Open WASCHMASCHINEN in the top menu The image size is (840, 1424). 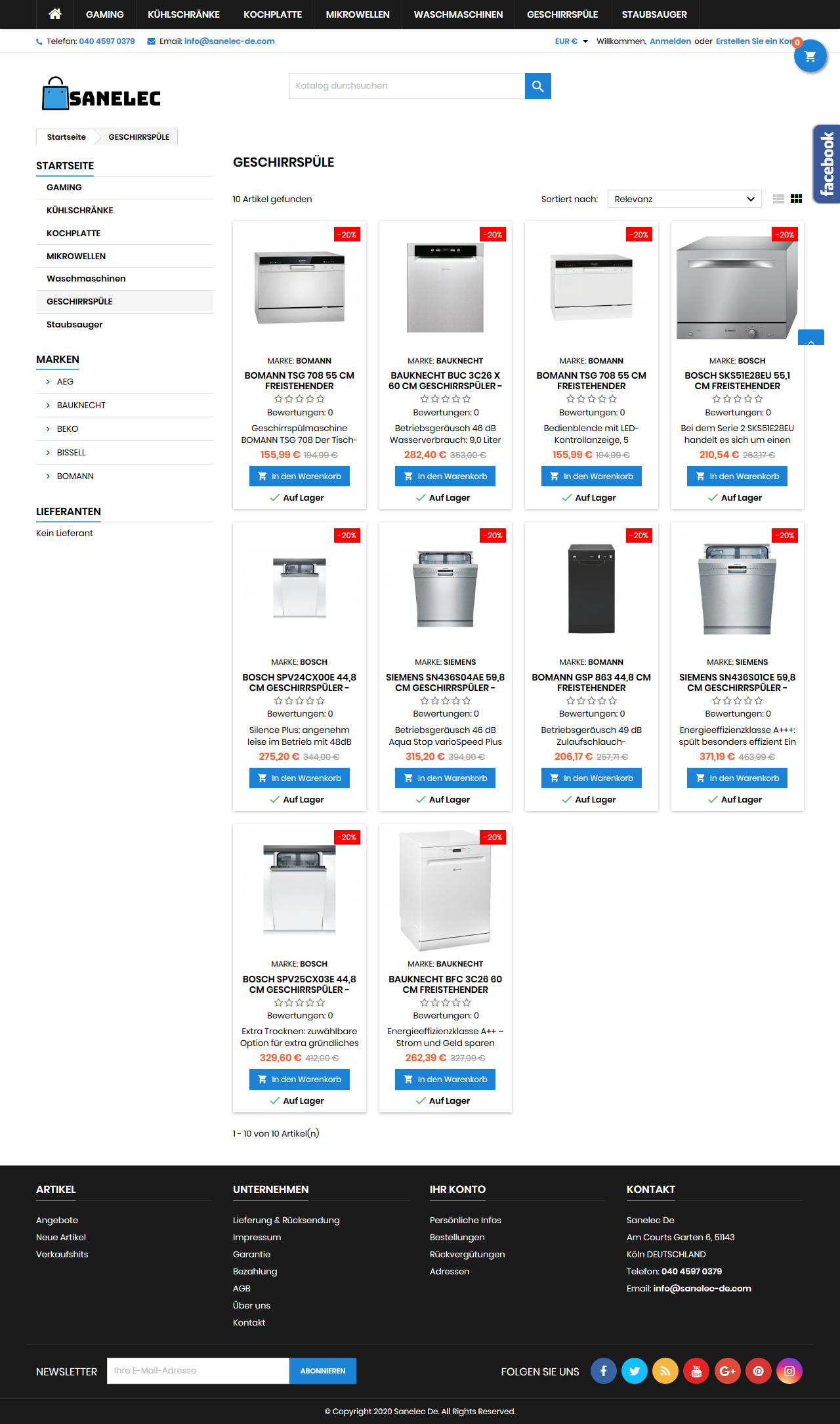coord(458,14)
